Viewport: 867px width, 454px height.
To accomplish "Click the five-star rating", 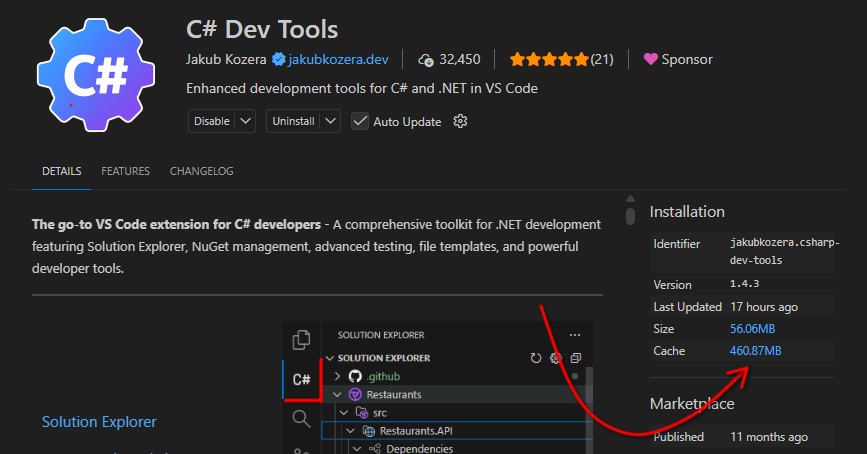I will [x=549, y=59].
